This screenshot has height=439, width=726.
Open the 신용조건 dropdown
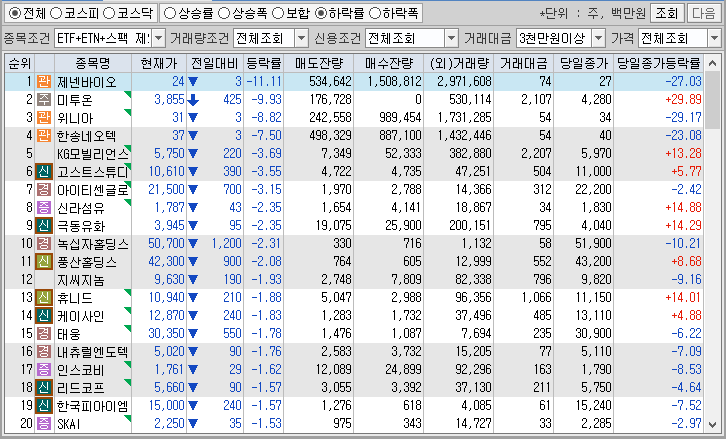point(451,38)
